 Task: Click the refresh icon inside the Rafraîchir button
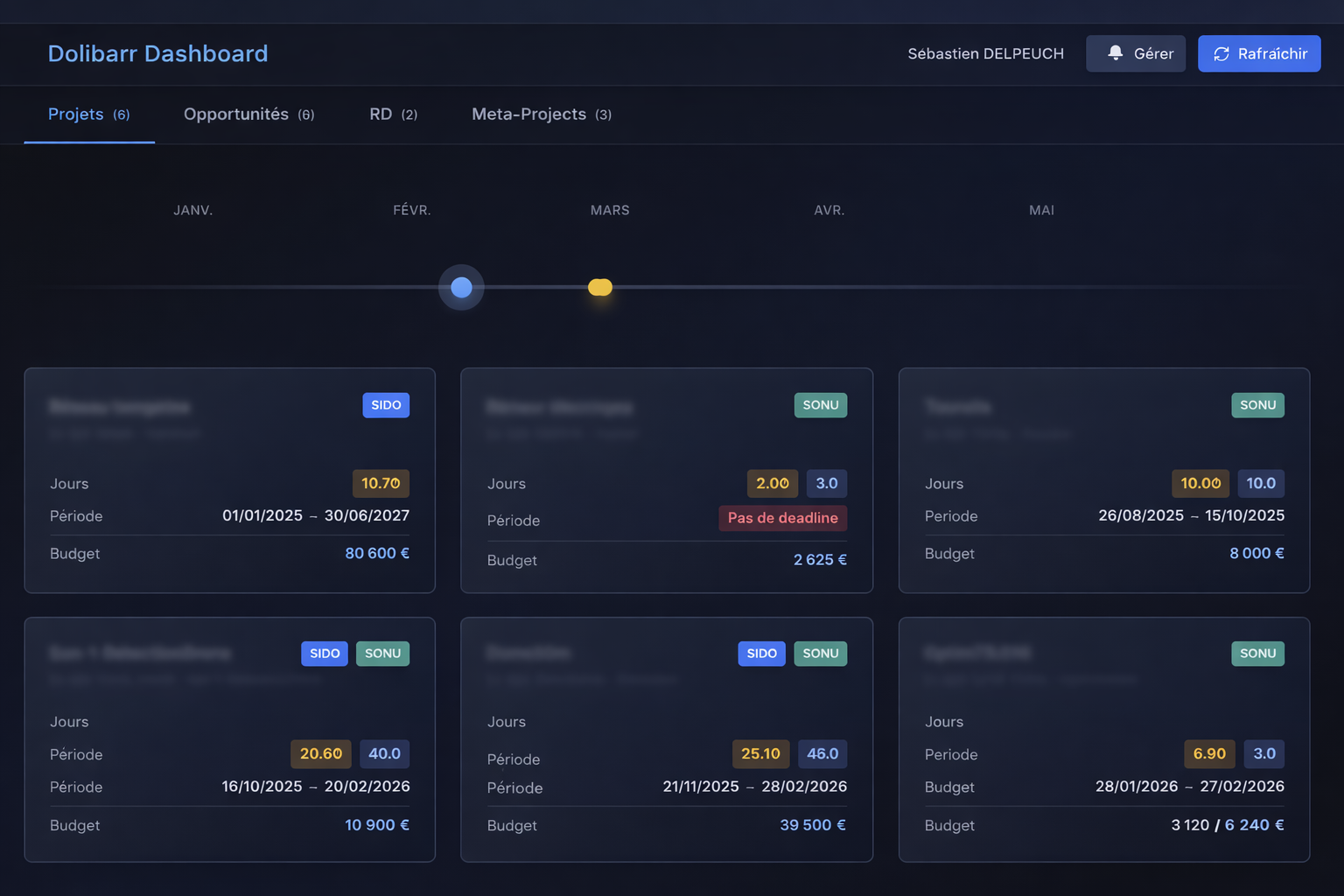pos(1221,53)
